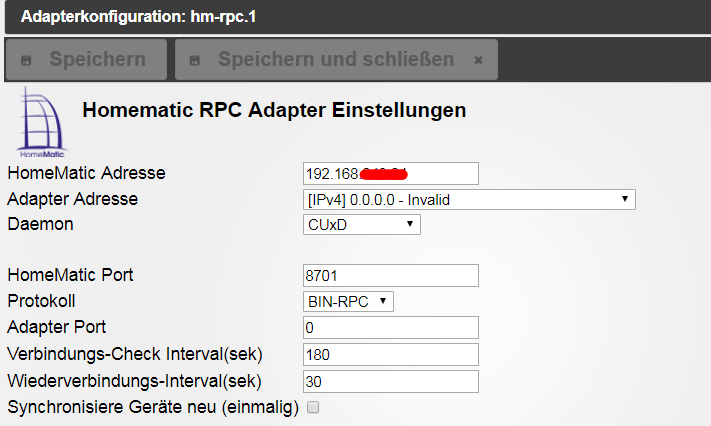This screenshot has height=426, width=711.
Task: Enable Synchronisiere Geräte neu checkbox
Action: pos(313,408)
